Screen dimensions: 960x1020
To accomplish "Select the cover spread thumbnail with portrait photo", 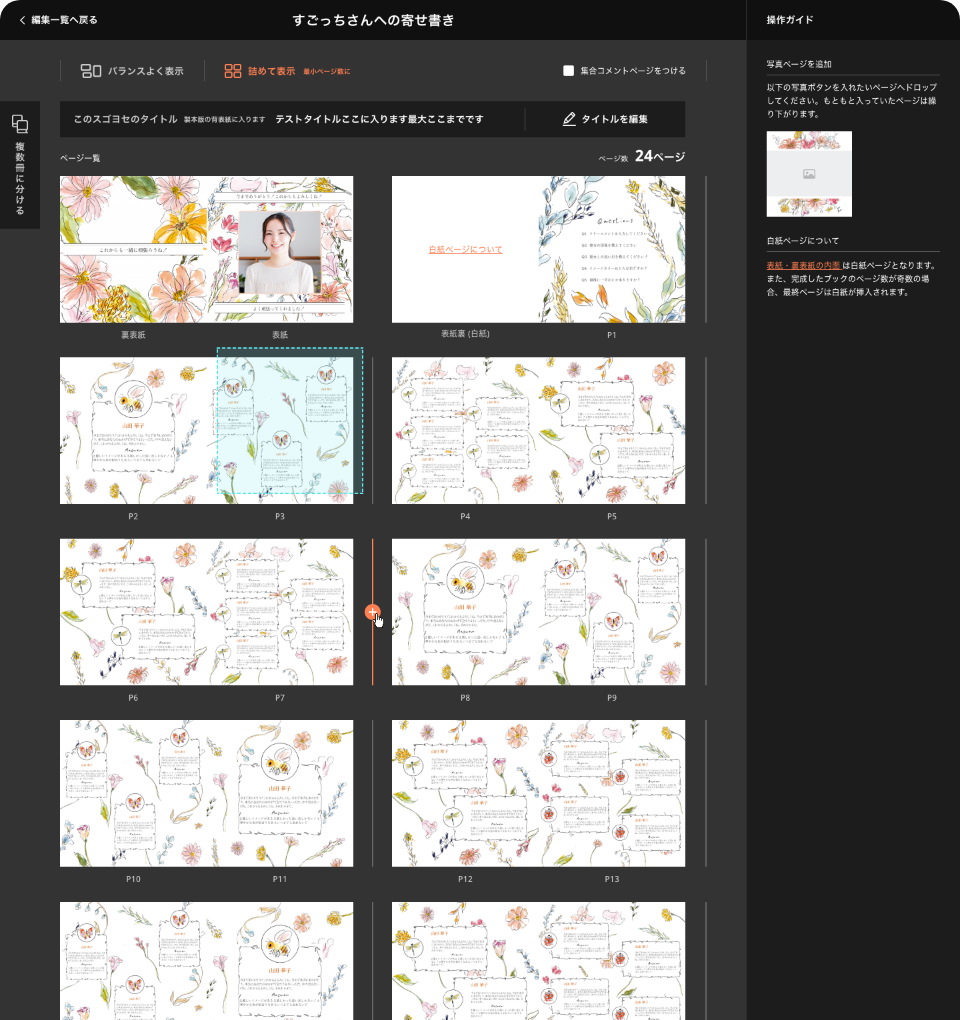I will (x=207, y=249).
